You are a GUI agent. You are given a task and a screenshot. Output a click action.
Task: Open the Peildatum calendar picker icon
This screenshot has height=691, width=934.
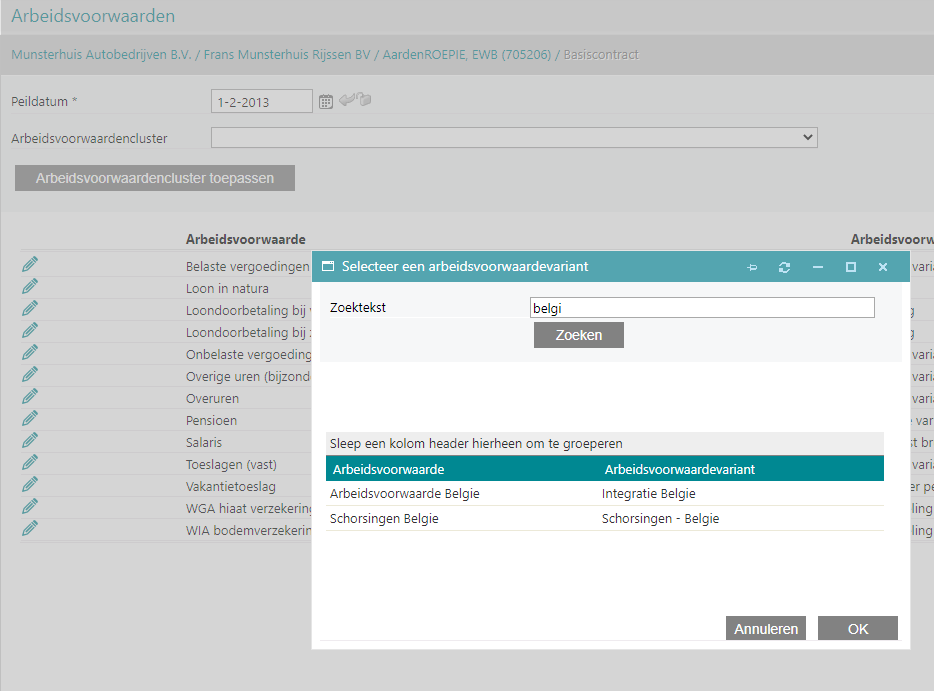coord(325,101)
